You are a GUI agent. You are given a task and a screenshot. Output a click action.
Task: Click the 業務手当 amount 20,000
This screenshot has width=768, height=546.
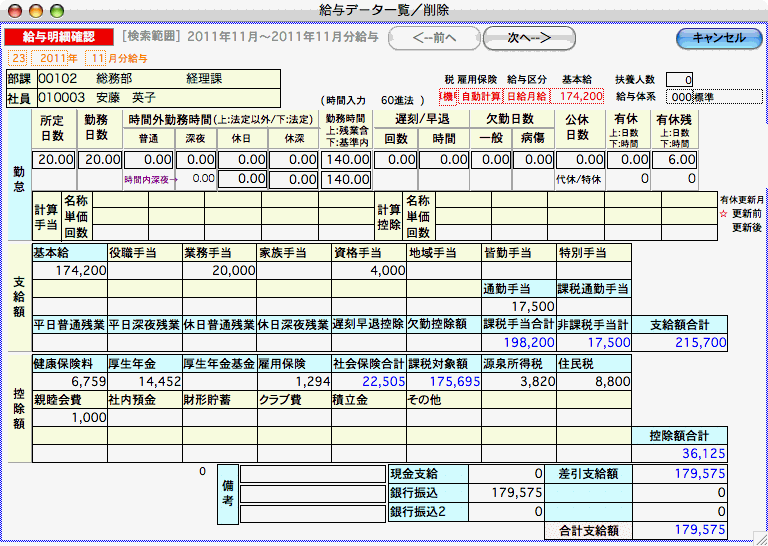pyautogui.click(x=220, y=270)
